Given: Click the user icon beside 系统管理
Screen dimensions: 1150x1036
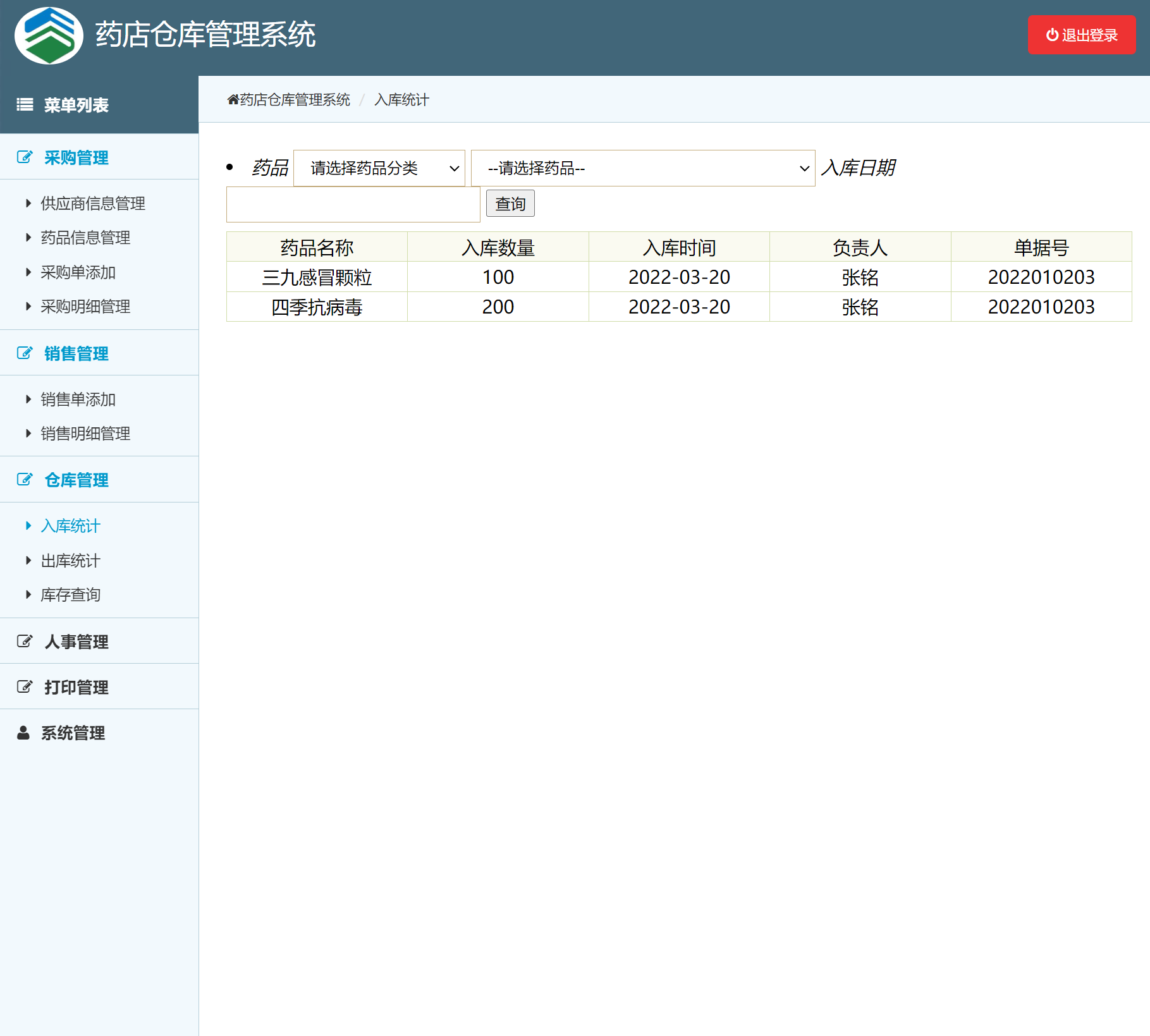Looking at the screenshot, I should [23, 733].
